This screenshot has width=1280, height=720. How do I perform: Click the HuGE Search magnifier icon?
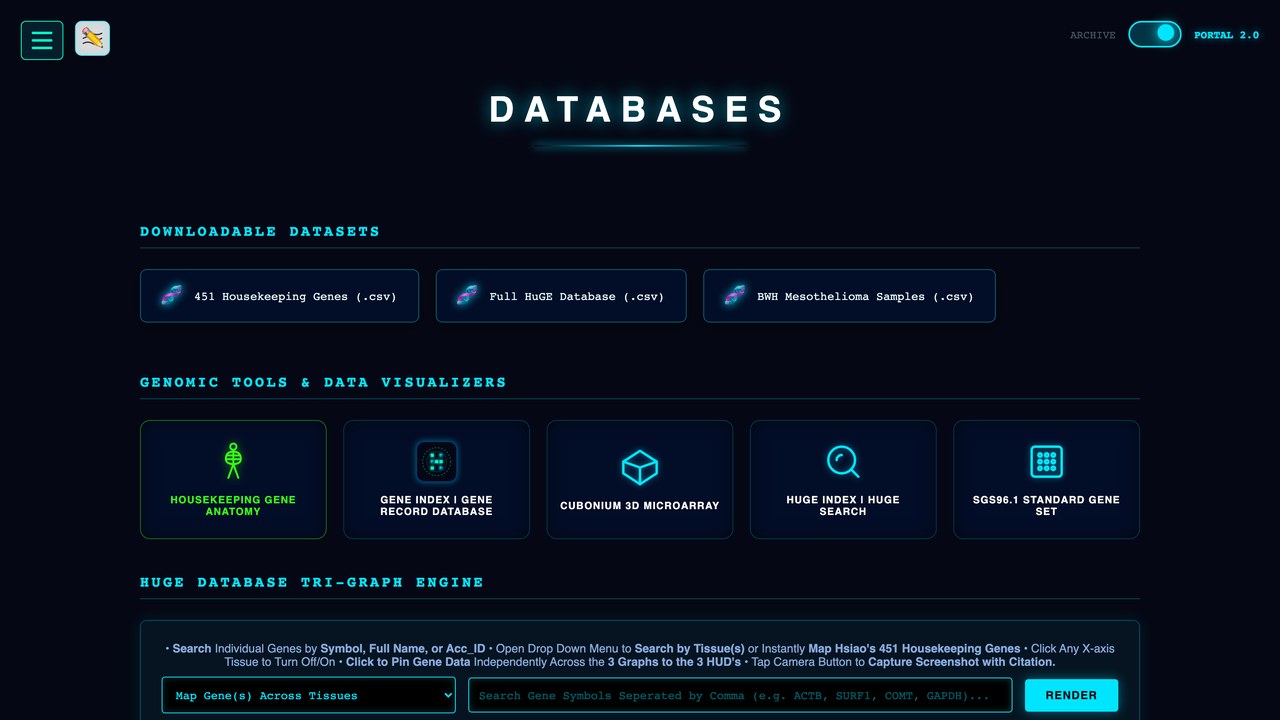(x=843, y=461)
